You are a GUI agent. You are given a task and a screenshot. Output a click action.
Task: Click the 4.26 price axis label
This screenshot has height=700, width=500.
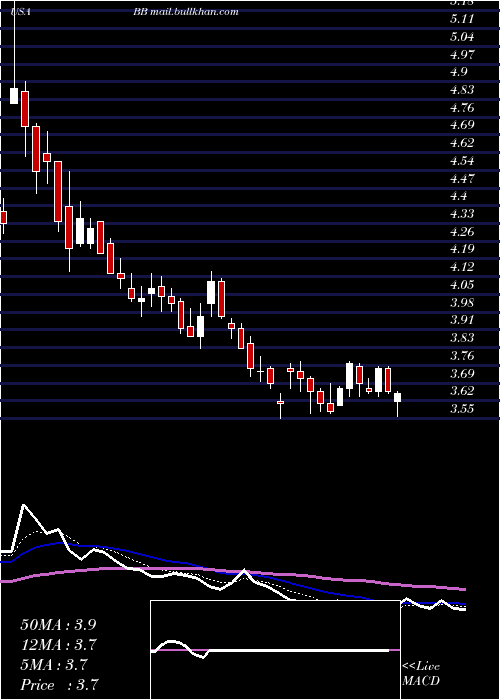pos(462,231)
